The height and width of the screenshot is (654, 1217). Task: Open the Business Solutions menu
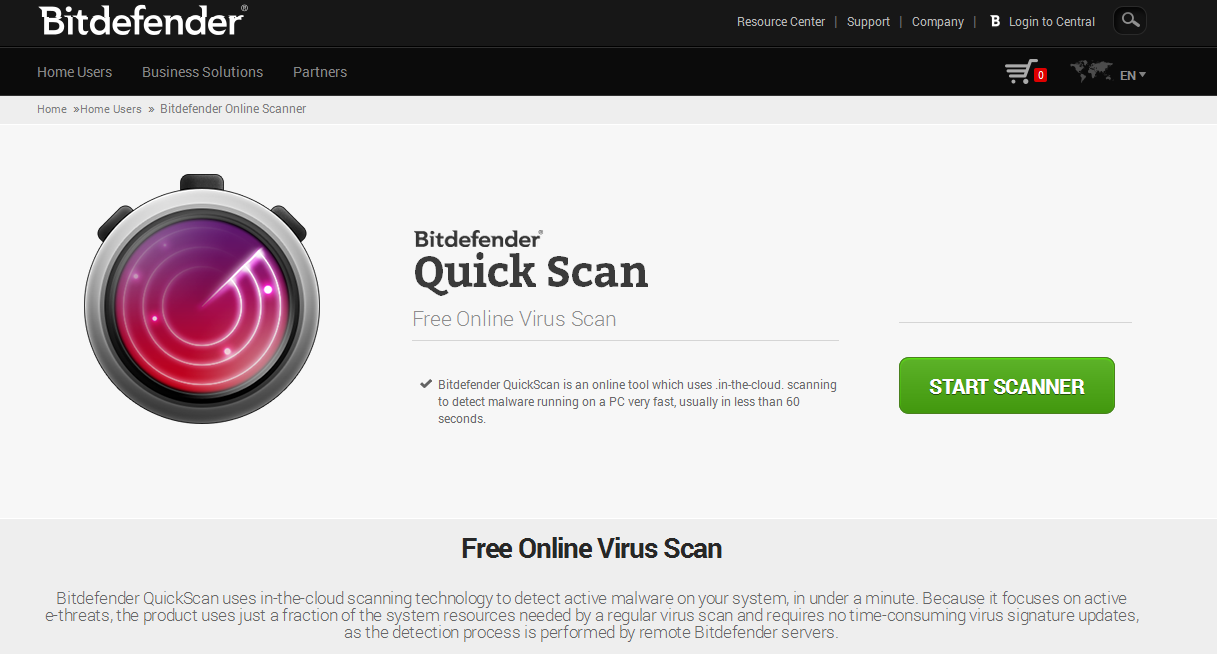click(202, 72)
